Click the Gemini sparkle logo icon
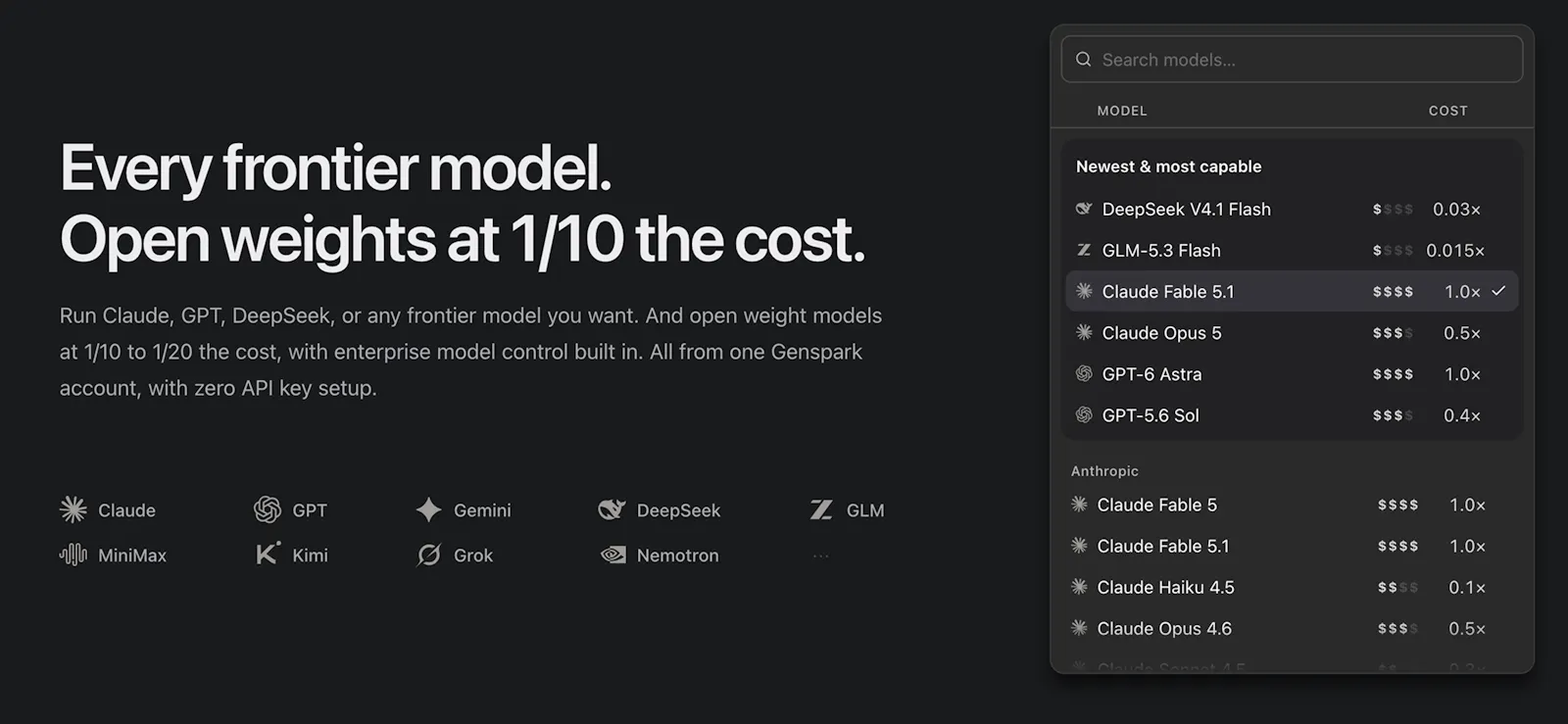 428,509
